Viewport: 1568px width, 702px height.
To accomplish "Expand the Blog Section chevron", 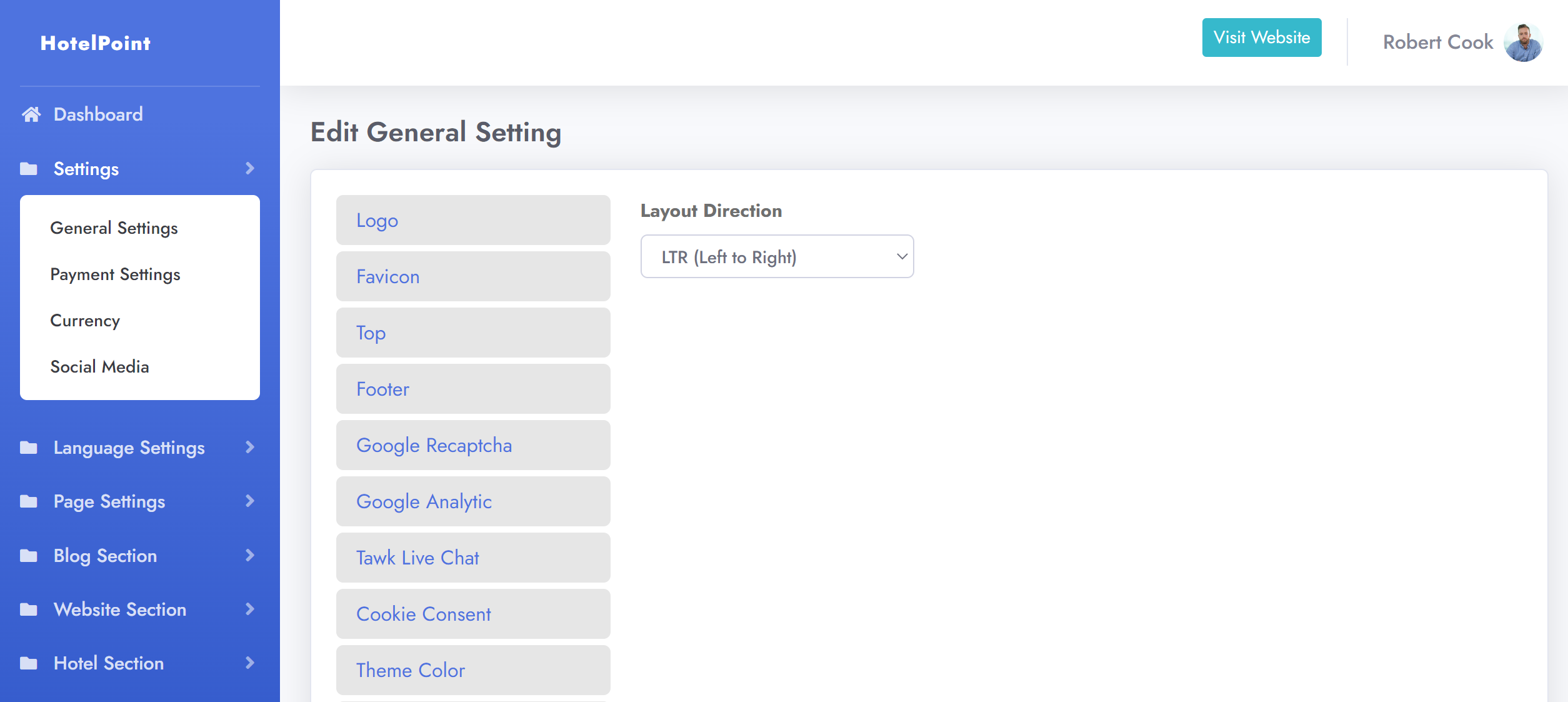I will tap(250, 556).
